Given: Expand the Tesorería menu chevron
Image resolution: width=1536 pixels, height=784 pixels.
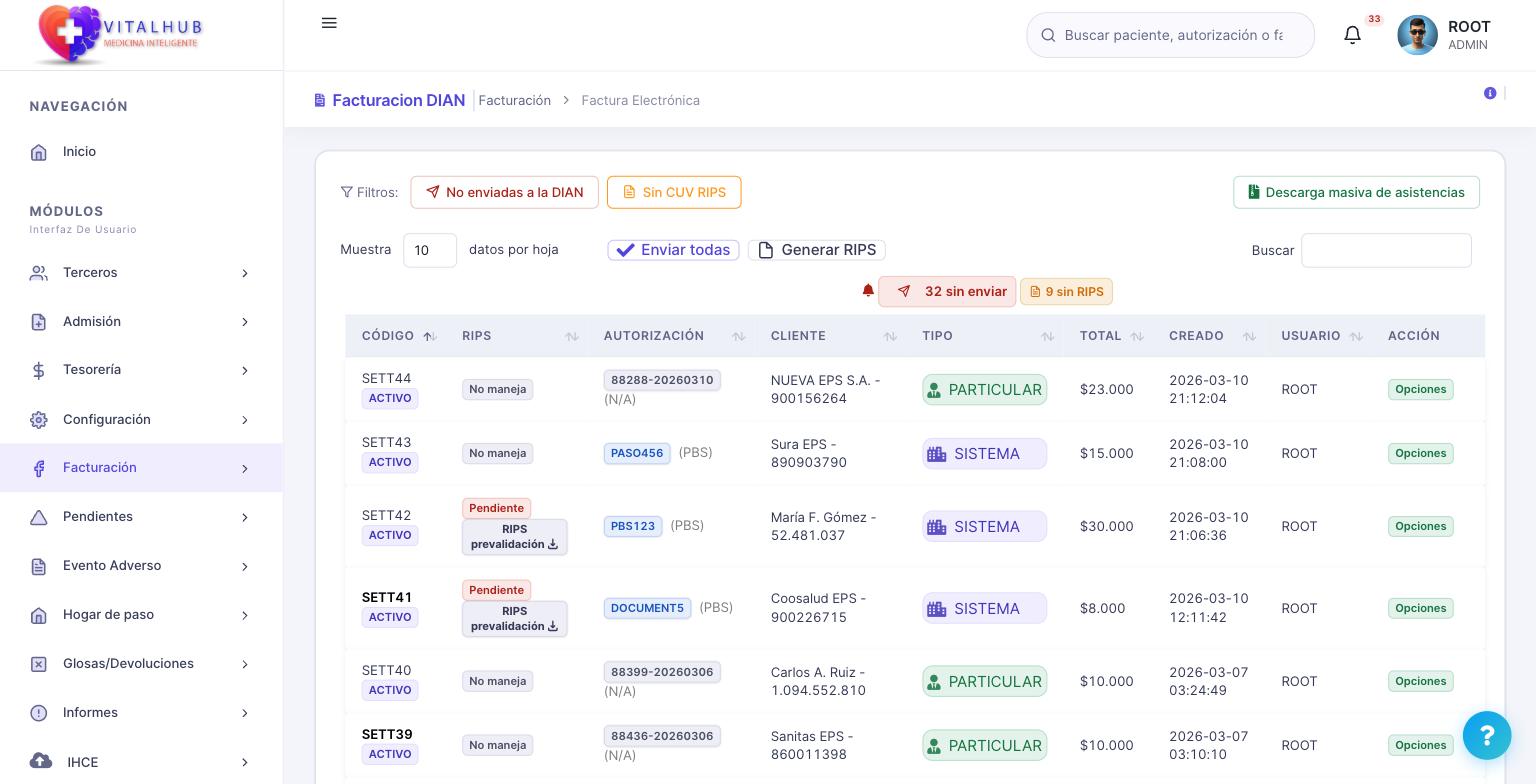Looking at the screenshot, I should [x=245, y=371].
